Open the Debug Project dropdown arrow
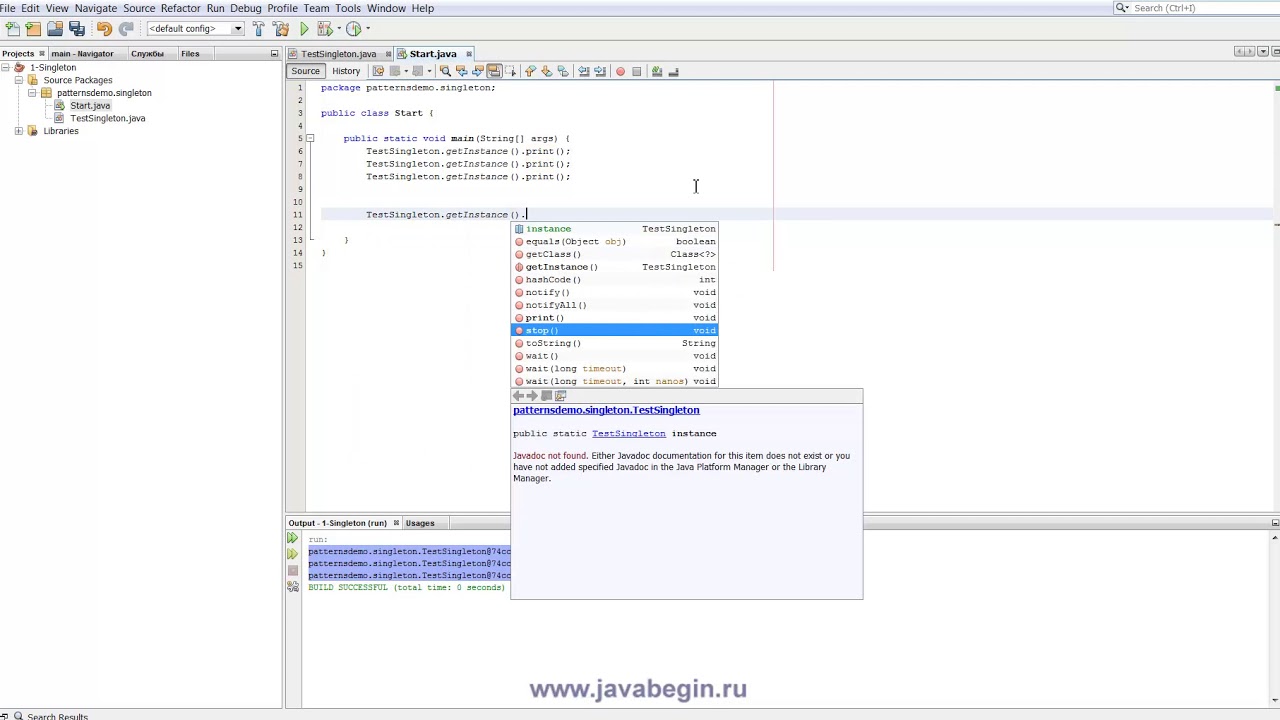 [x=337, y=29]
